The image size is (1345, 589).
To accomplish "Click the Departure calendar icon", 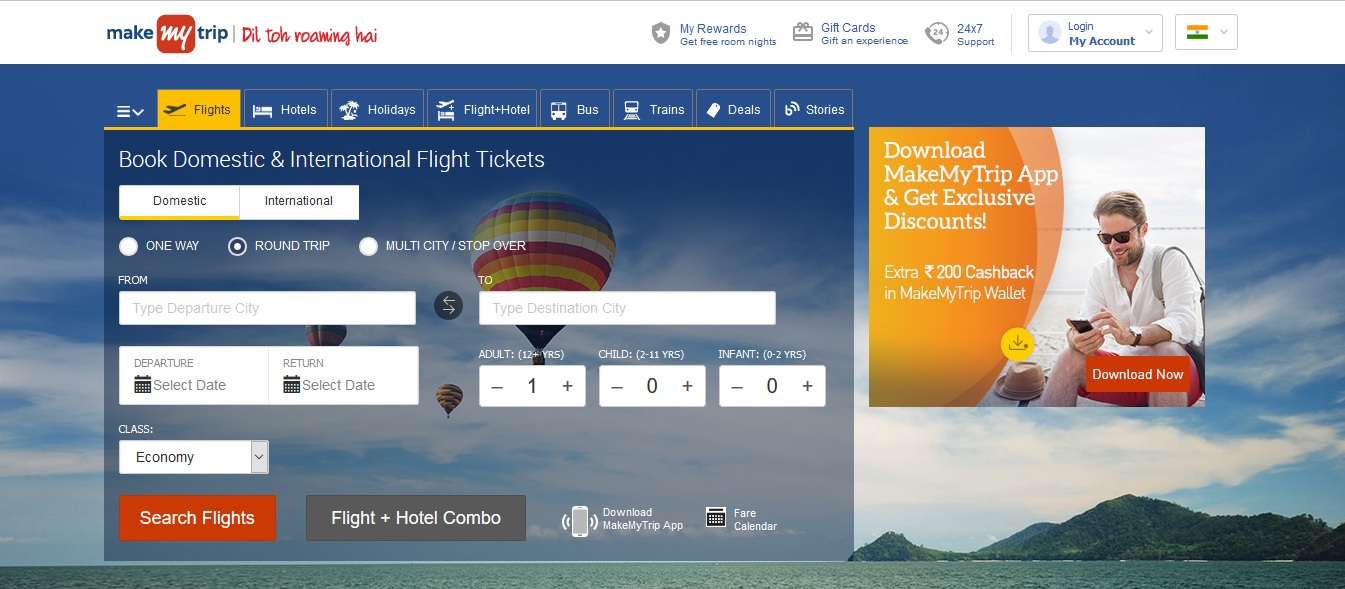I will (x=142, y=384).
